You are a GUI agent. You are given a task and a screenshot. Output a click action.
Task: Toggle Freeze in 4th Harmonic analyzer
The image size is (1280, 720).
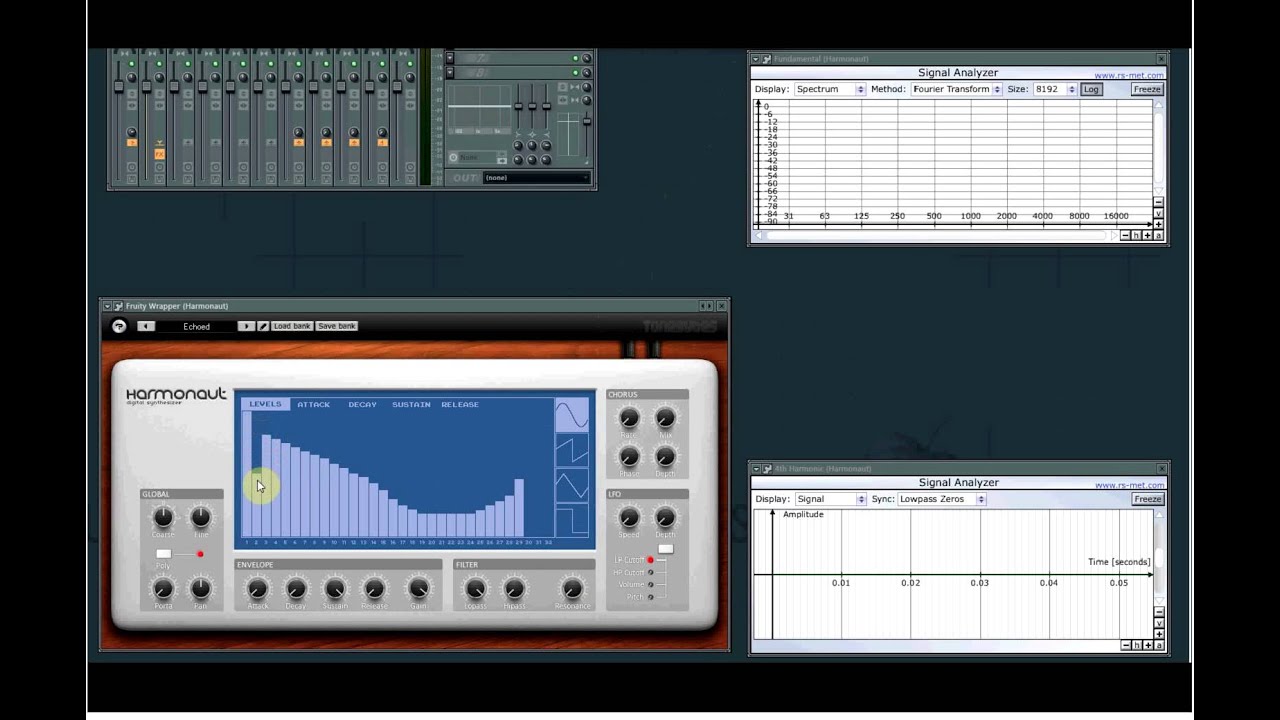point(1148,499)
